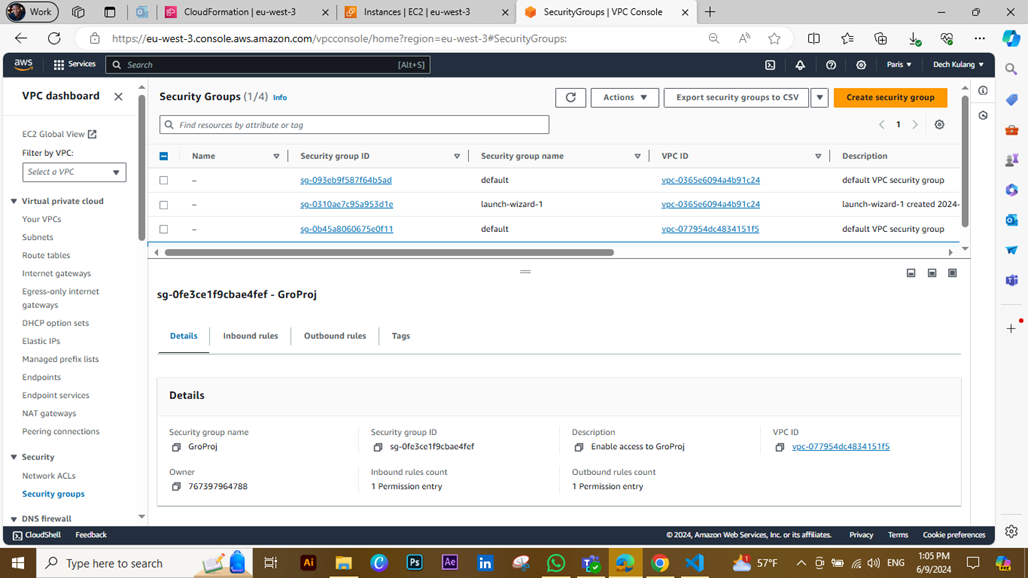Click Export security groups to CSV
1028x578 pixels.
coord(737,98)
